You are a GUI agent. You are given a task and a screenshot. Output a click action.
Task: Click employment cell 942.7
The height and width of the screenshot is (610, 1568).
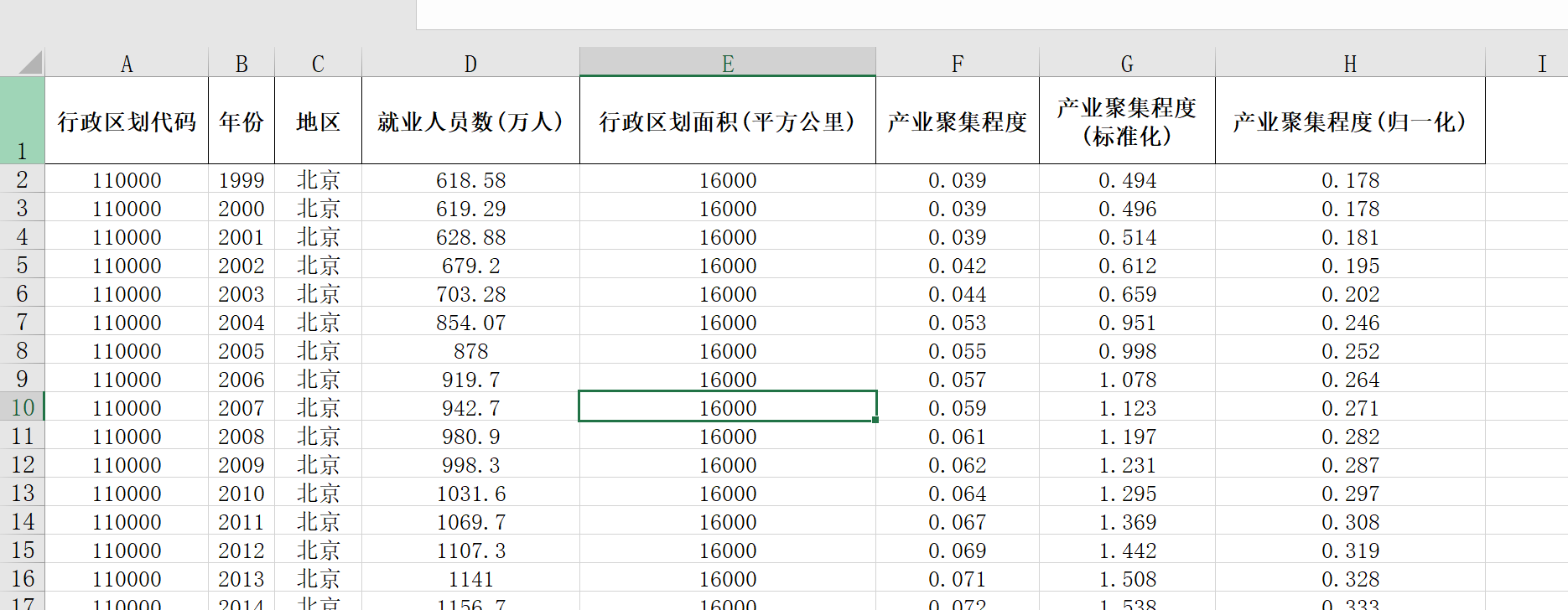(x=470, y=407)
